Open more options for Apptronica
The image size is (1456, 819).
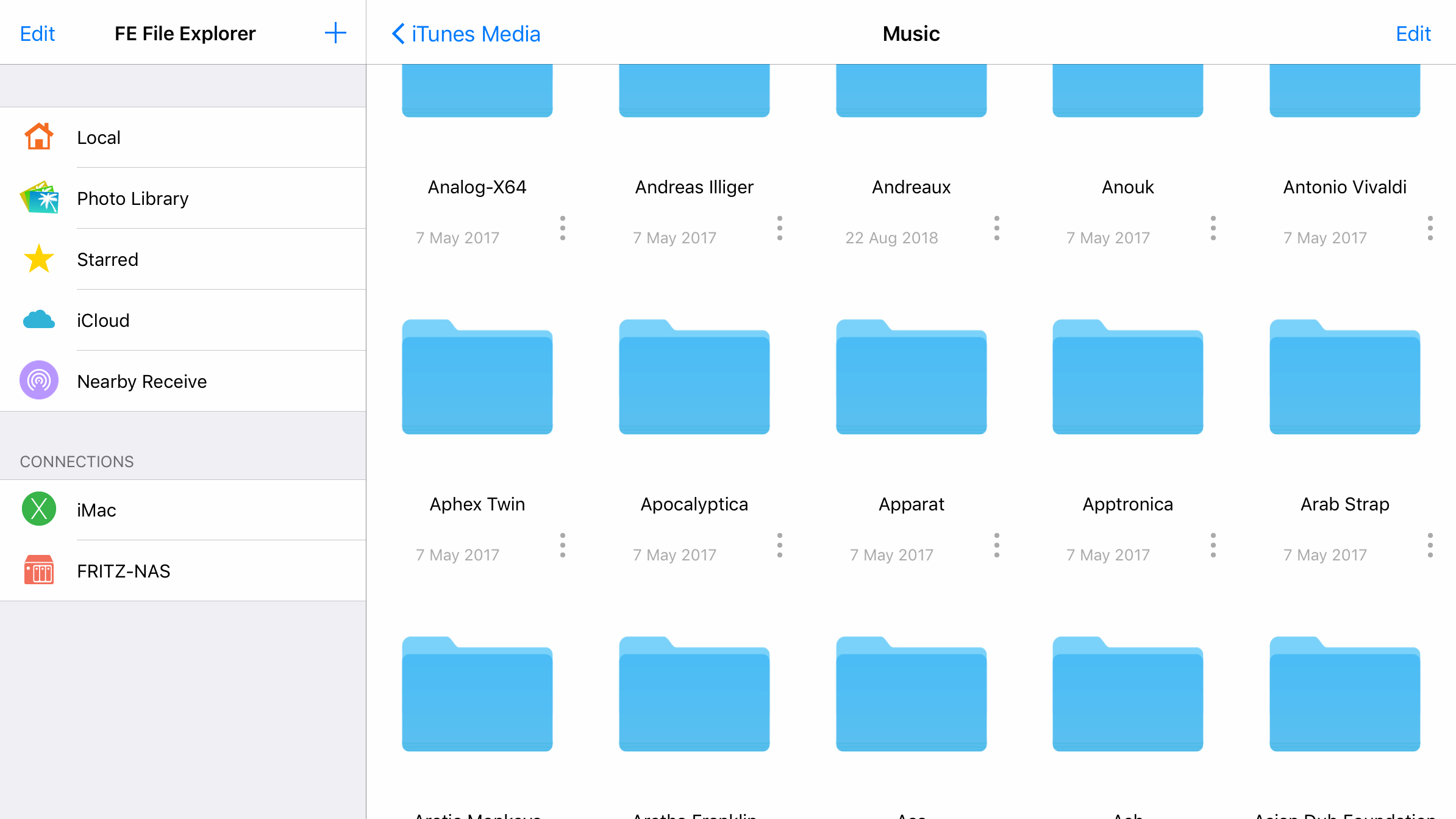coord(1213,545)
